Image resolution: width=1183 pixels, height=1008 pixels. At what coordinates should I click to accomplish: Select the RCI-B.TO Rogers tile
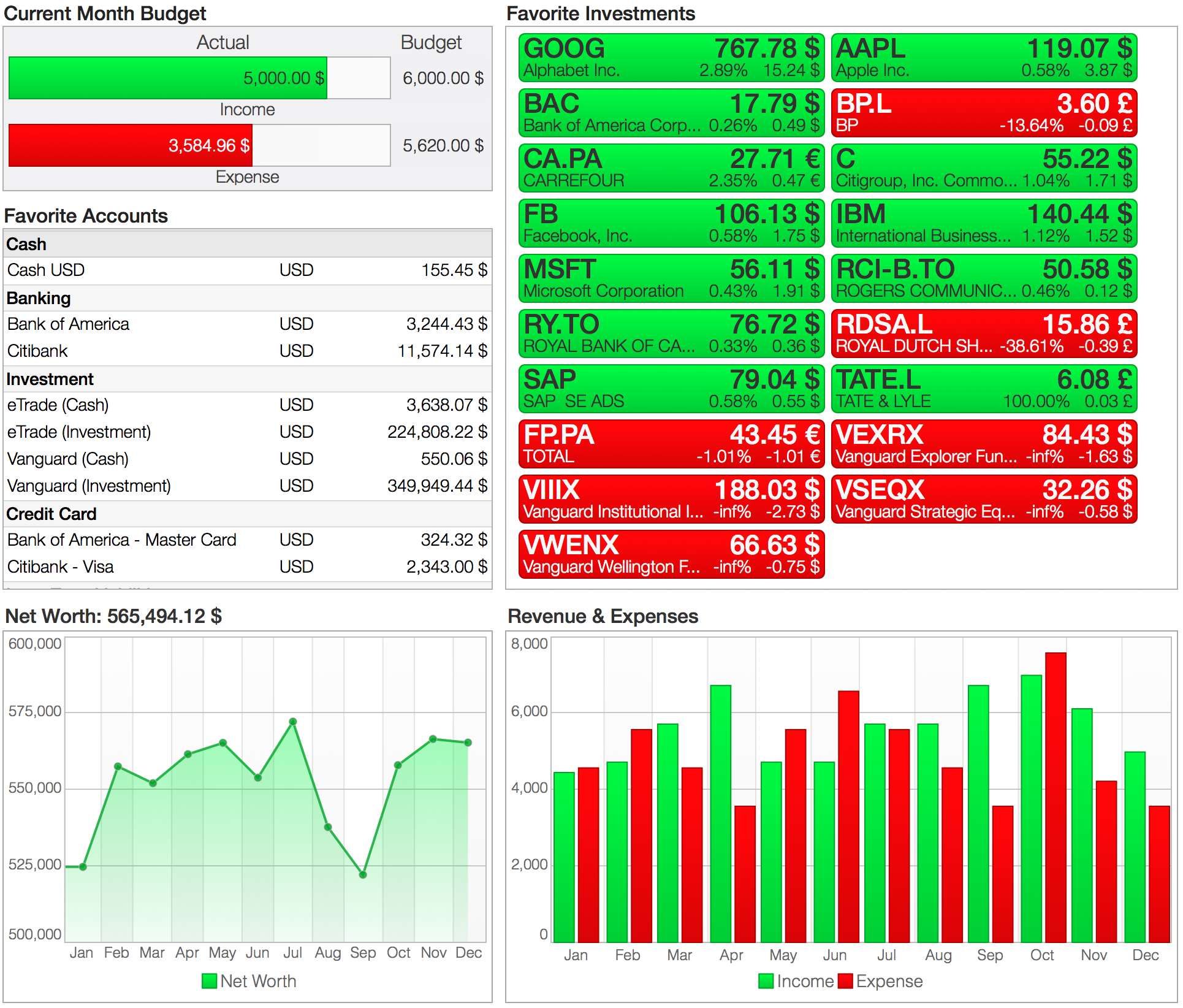tap(984, 278)
